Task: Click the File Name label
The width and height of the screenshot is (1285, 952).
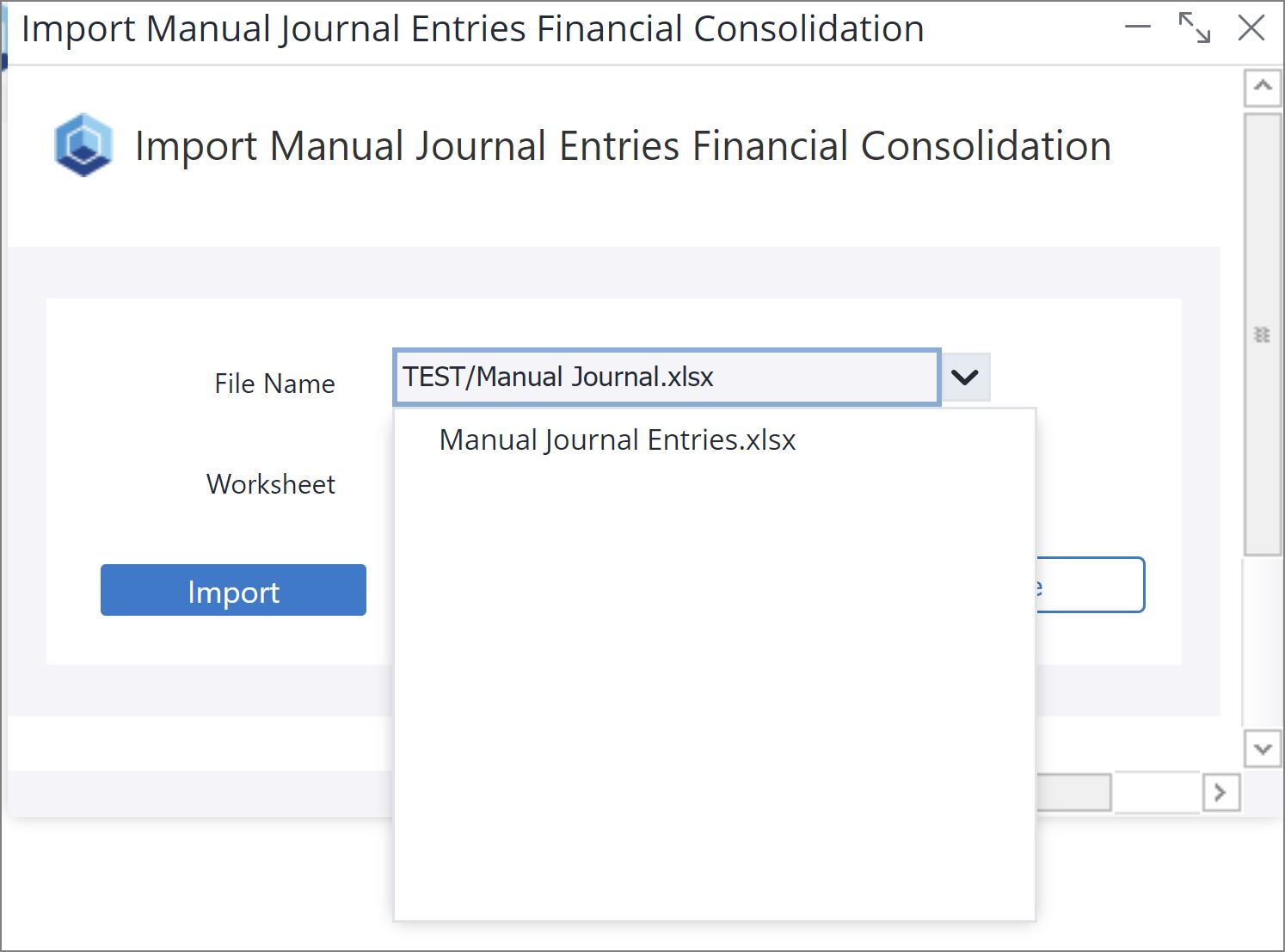Action: coord(274,384)
